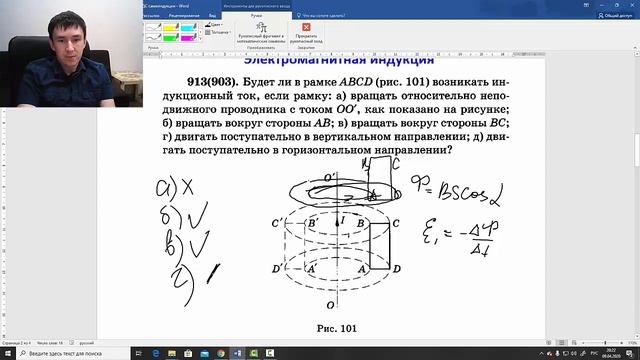Expand the pens gallery more arrow

tap(200, 39)
